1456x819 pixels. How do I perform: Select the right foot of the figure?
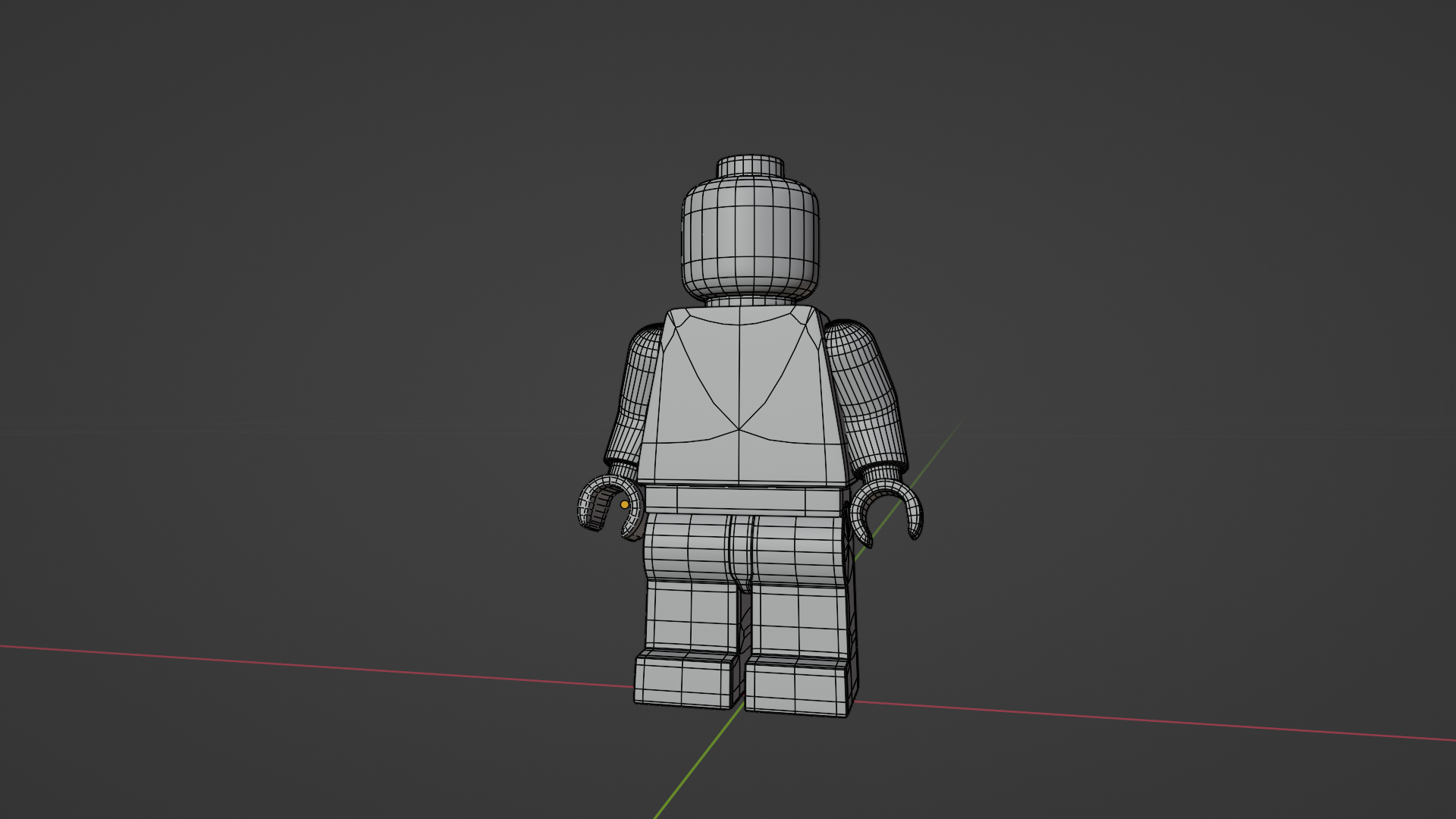click(796, 689)
